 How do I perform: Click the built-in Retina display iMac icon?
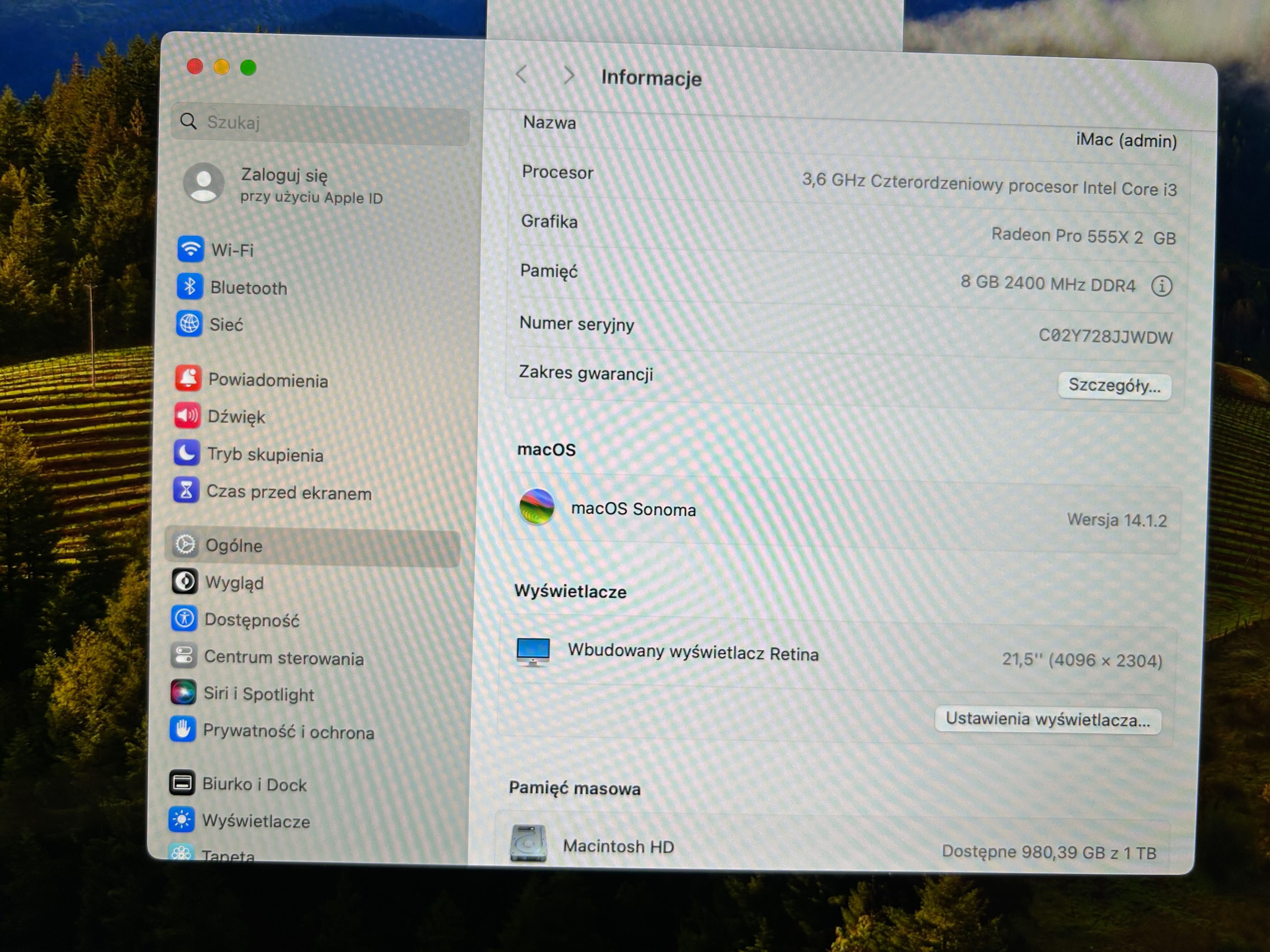(533, 653)
